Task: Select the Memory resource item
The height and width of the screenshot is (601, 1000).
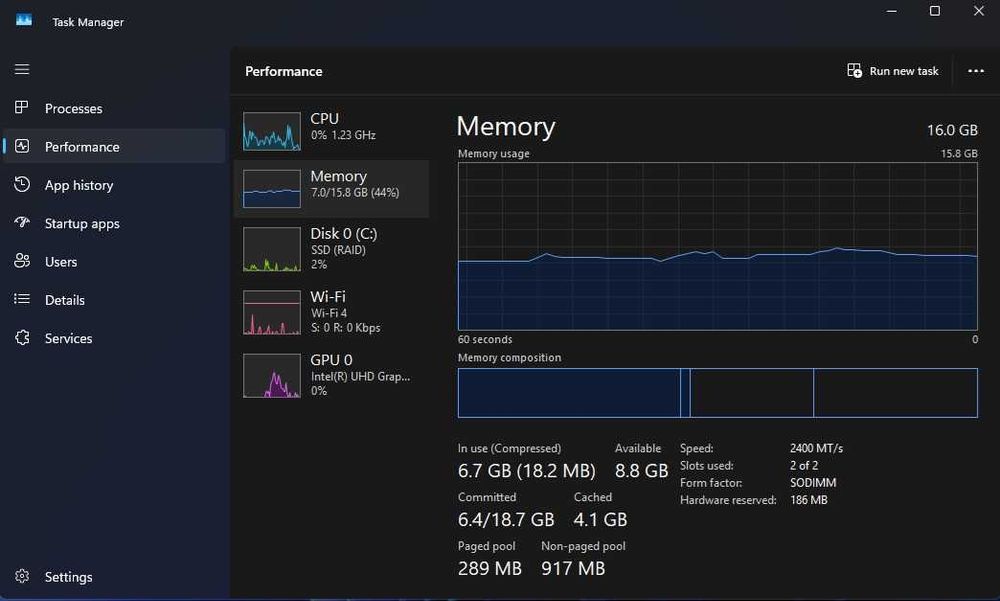Action: click(331, 188)
